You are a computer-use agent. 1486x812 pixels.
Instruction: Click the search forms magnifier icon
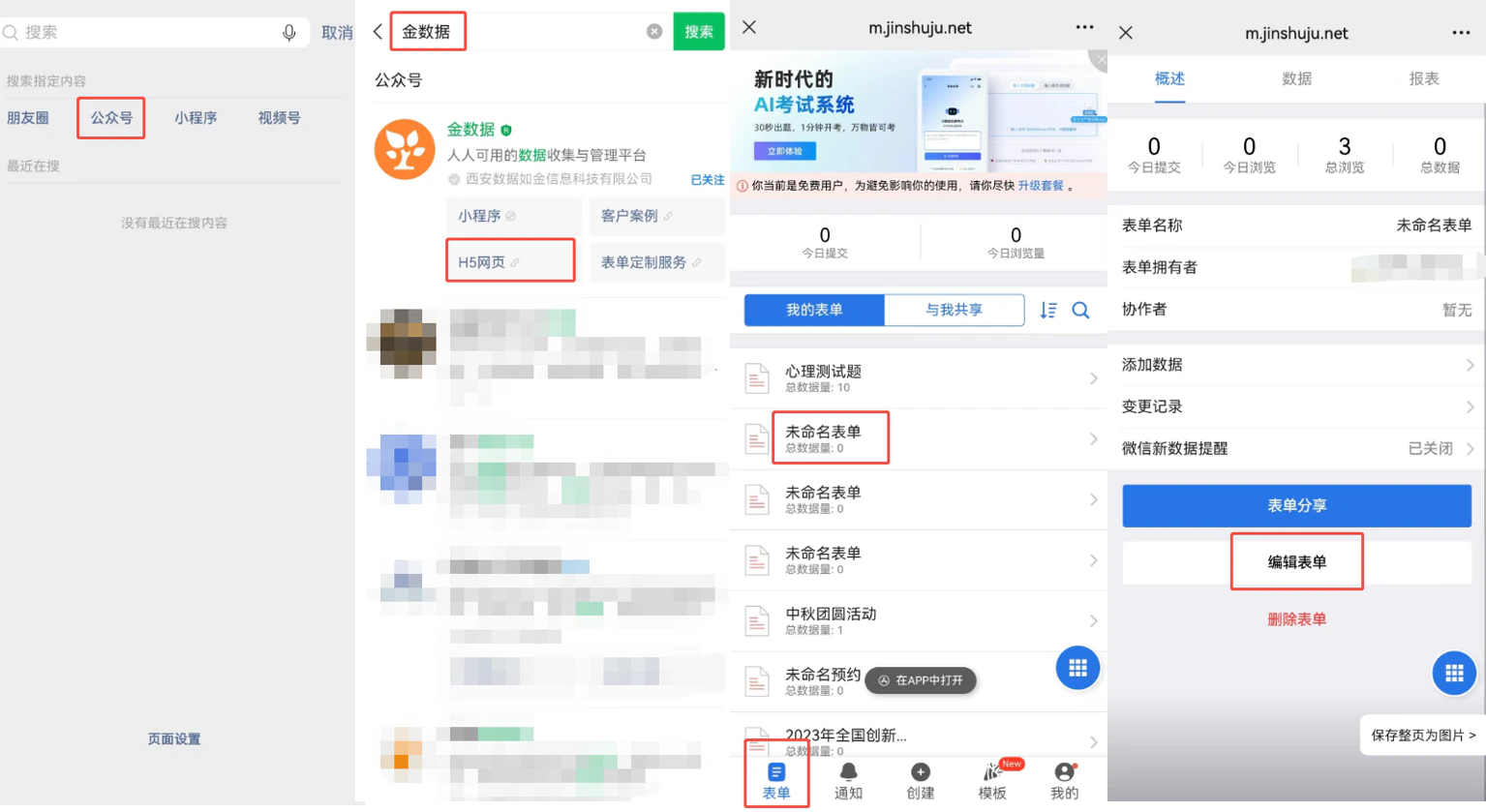pyautogui.click(x=1080, y=311)
